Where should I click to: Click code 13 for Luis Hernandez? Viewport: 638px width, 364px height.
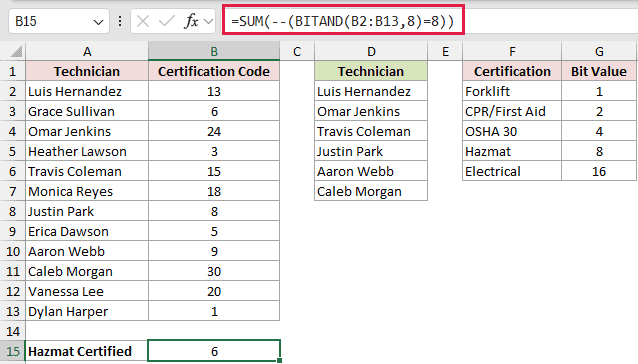tap(214, 91)
